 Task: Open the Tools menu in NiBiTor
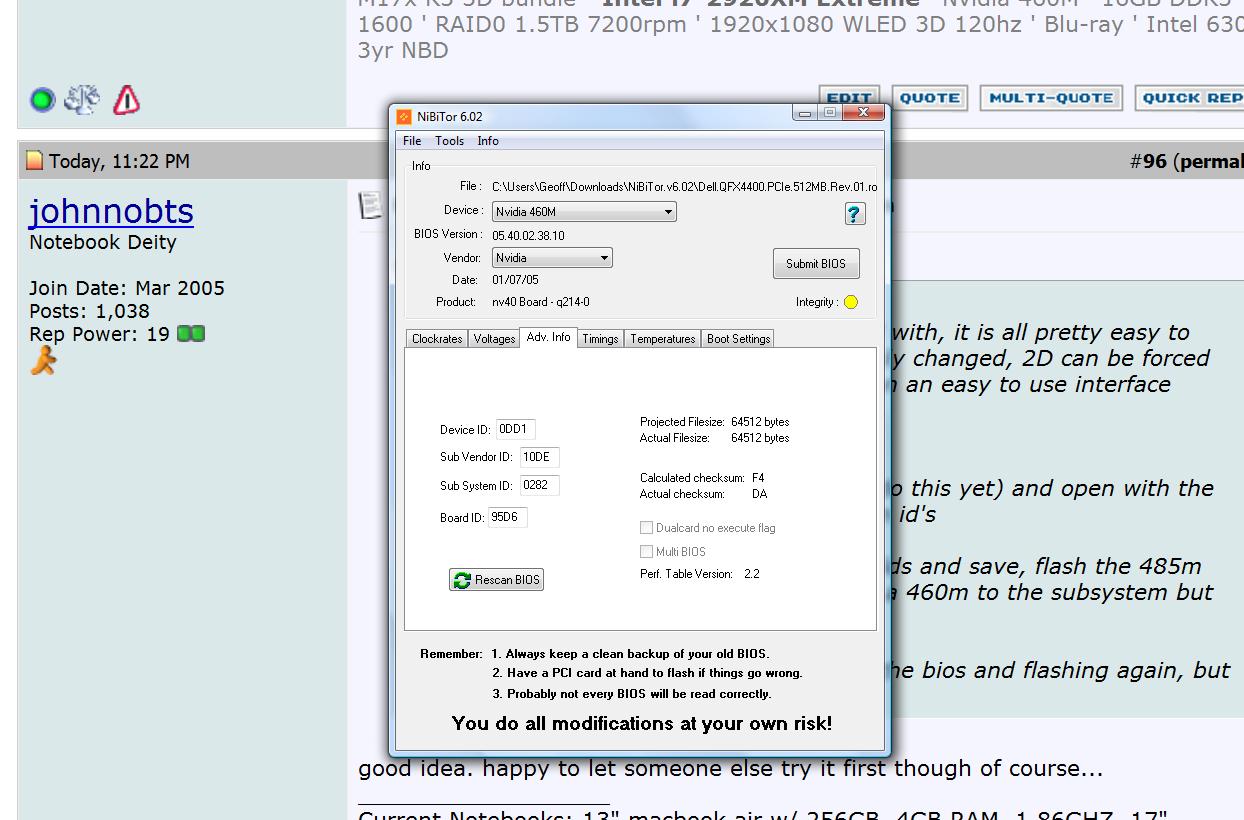(x=449, y=141)
